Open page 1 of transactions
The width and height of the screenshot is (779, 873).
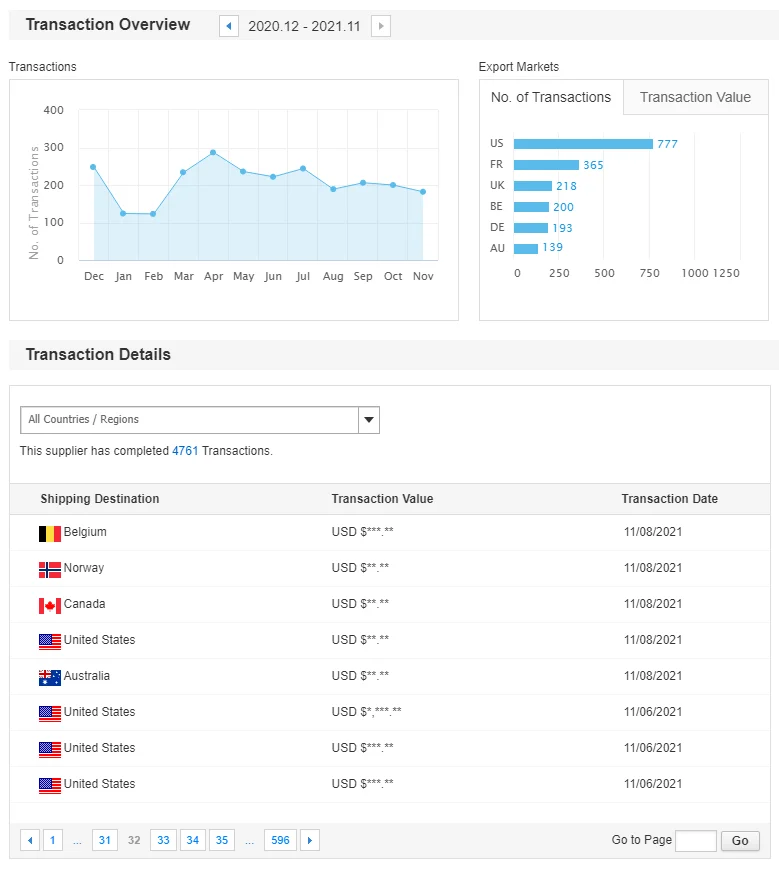pyautogui.click(x=53, y=840)
